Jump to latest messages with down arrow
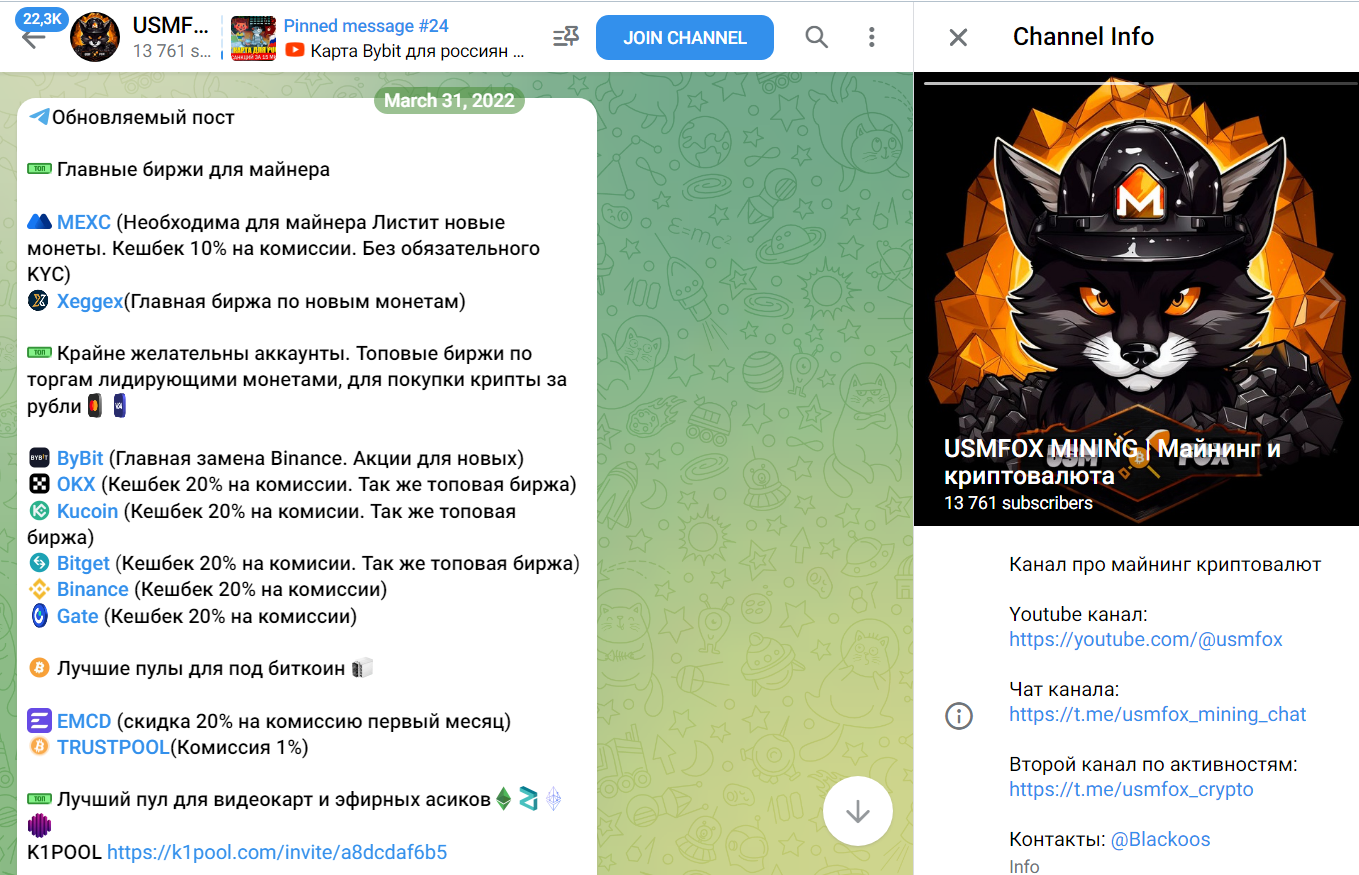 857,812
